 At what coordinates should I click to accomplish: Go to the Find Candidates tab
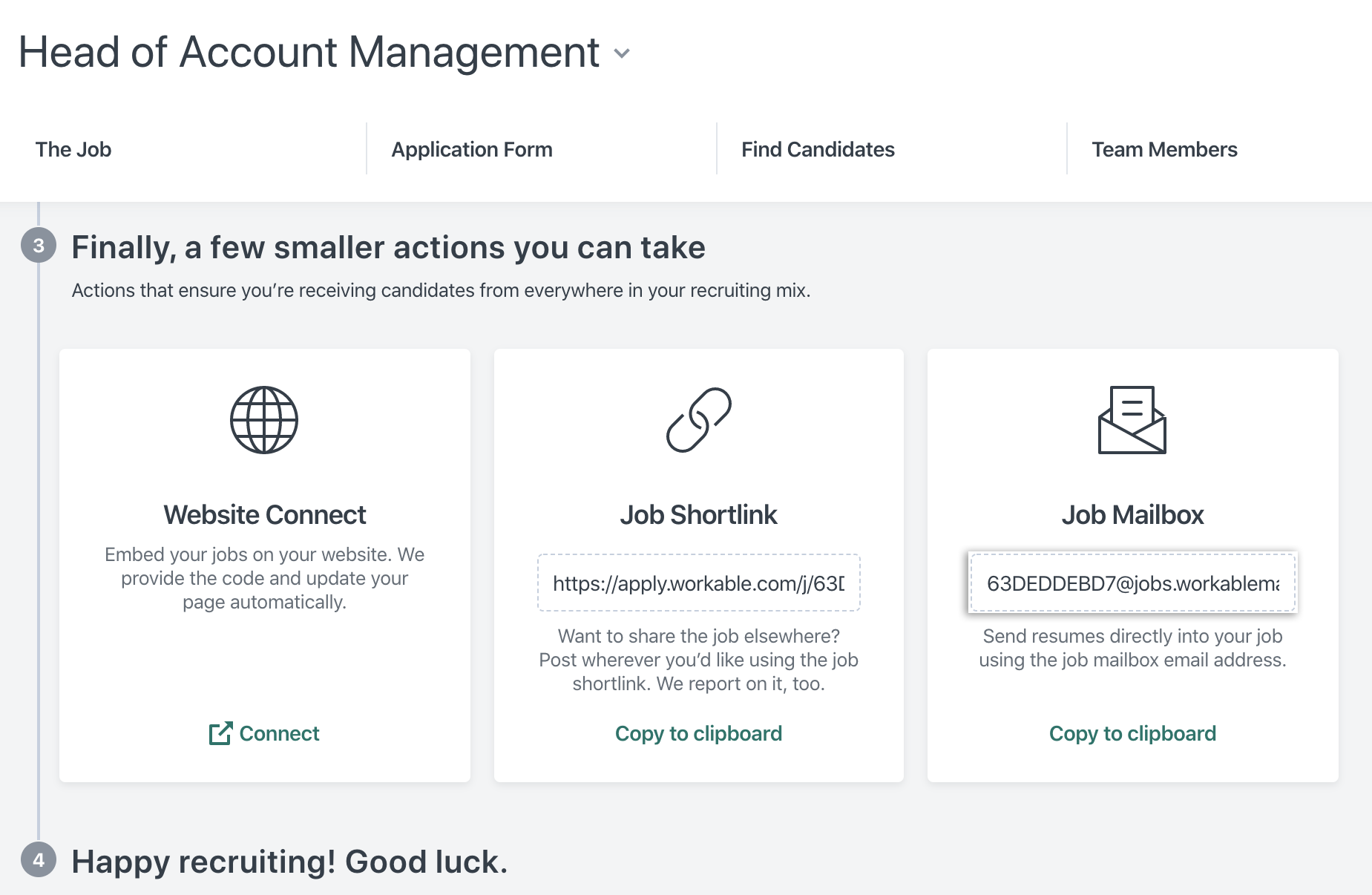(x=818, y=149)
